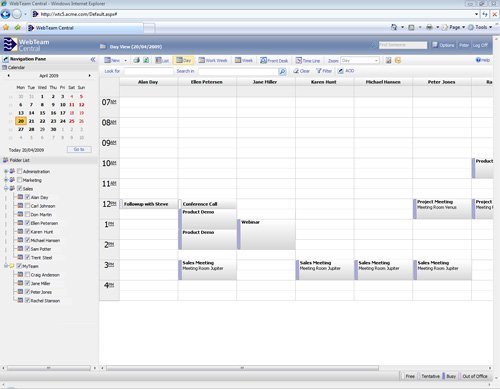Click the Tentative legend swatch
500x389 pixels.
pyautogui.click(x=419, y=376)
